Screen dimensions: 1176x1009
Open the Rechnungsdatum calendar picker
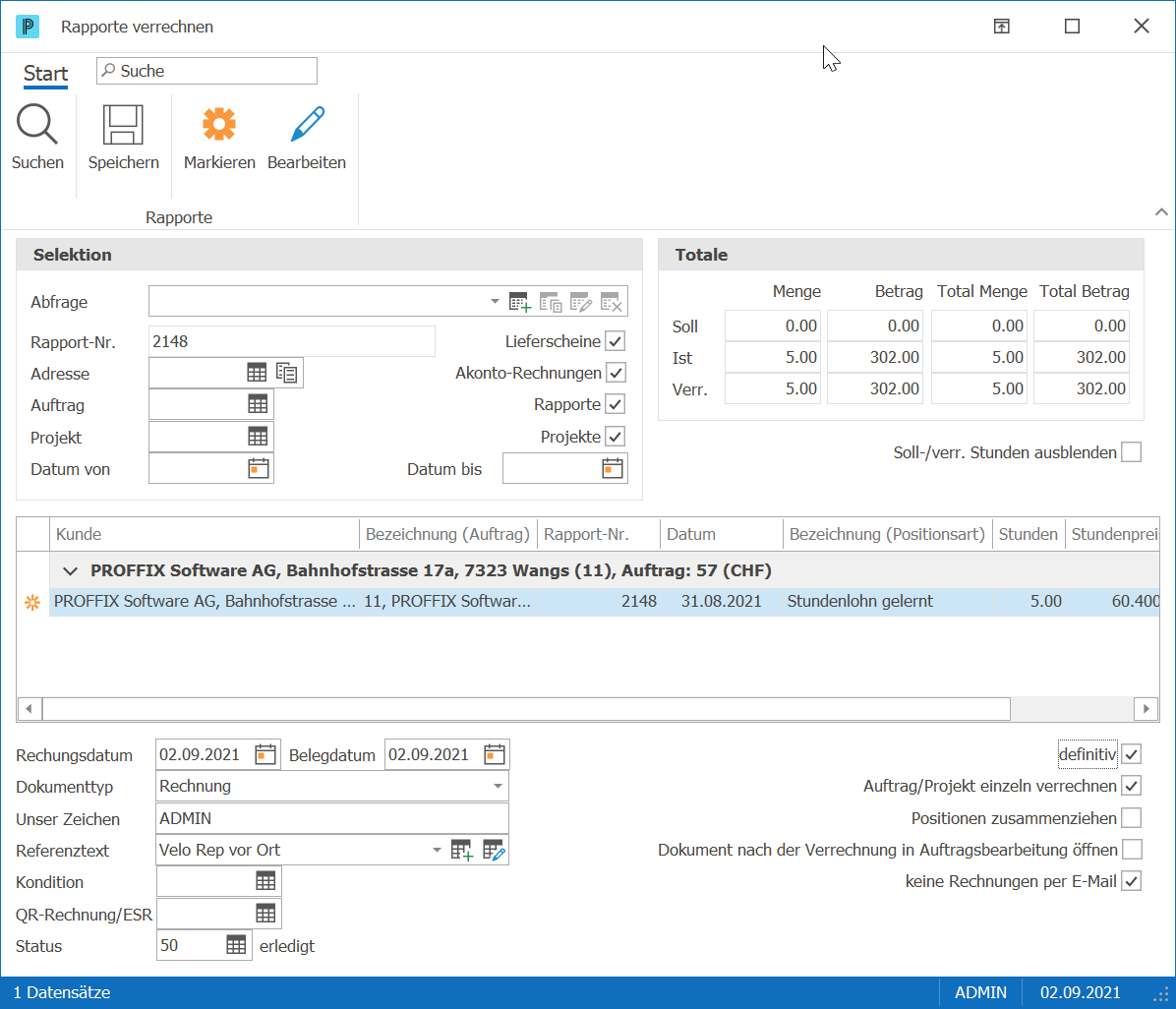[265, 754]
